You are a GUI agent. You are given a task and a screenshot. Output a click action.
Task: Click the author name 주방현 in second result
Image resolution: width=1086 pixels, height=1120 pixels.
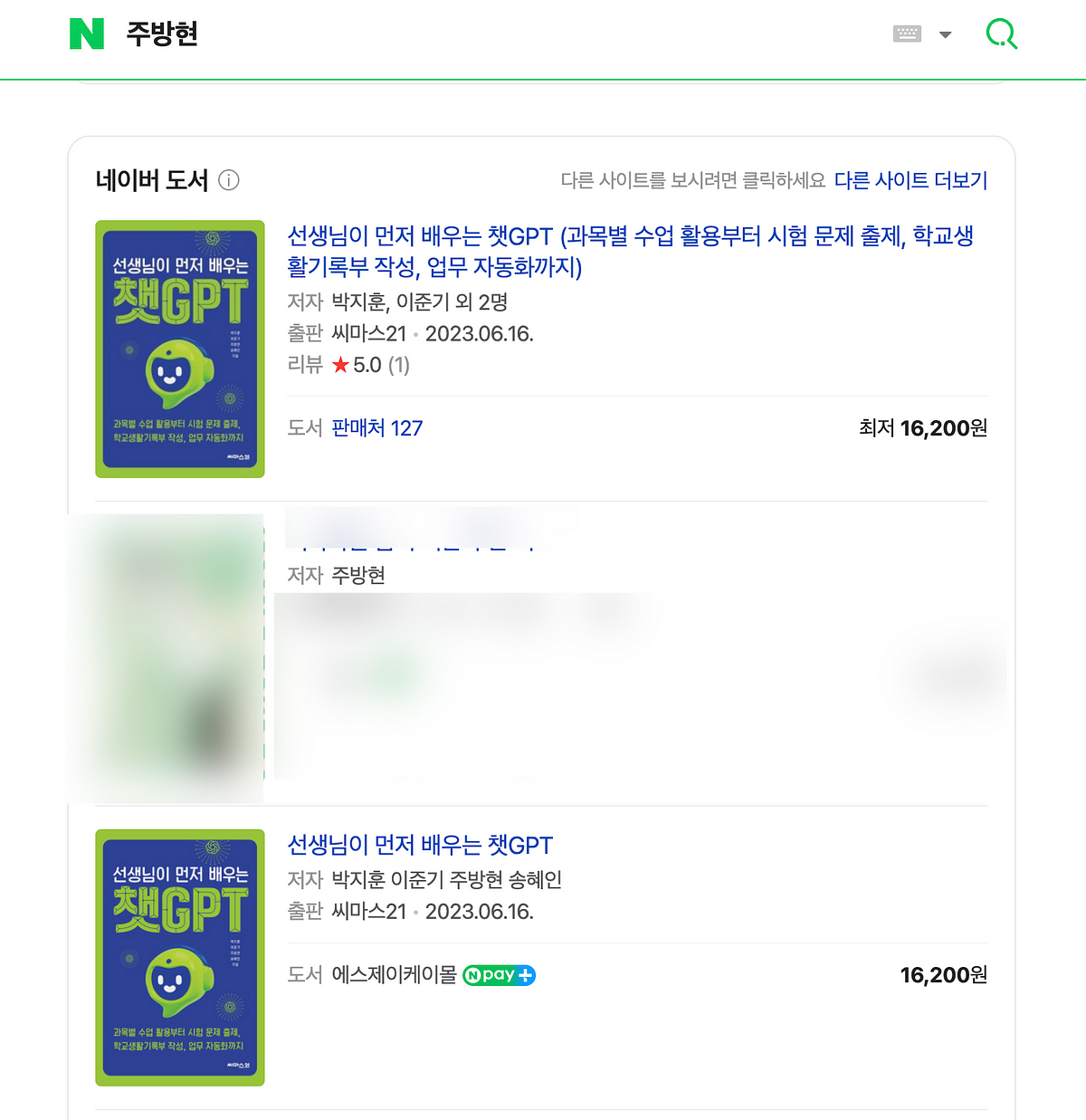pos(358,575)
